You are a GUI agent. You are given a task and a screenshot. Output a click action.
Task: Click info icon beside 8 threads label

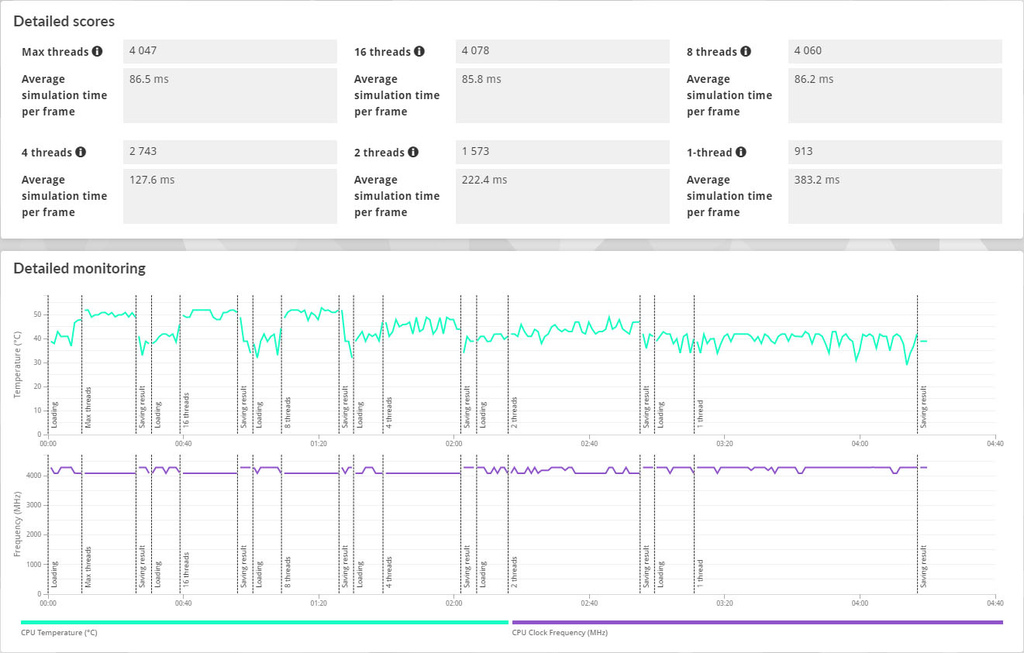pyautogui.click(x=746, y=51)
